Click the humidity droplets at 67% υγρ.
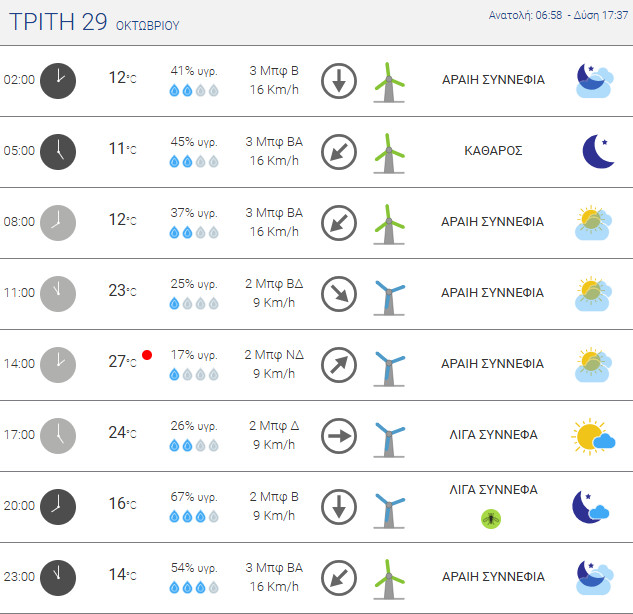The width and height of the screenshot is (633, 614). (194, 516)
